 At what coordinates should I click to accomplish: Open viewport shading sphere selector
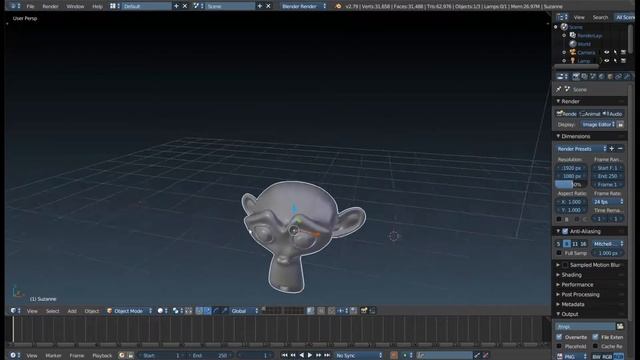pos(162,311)
